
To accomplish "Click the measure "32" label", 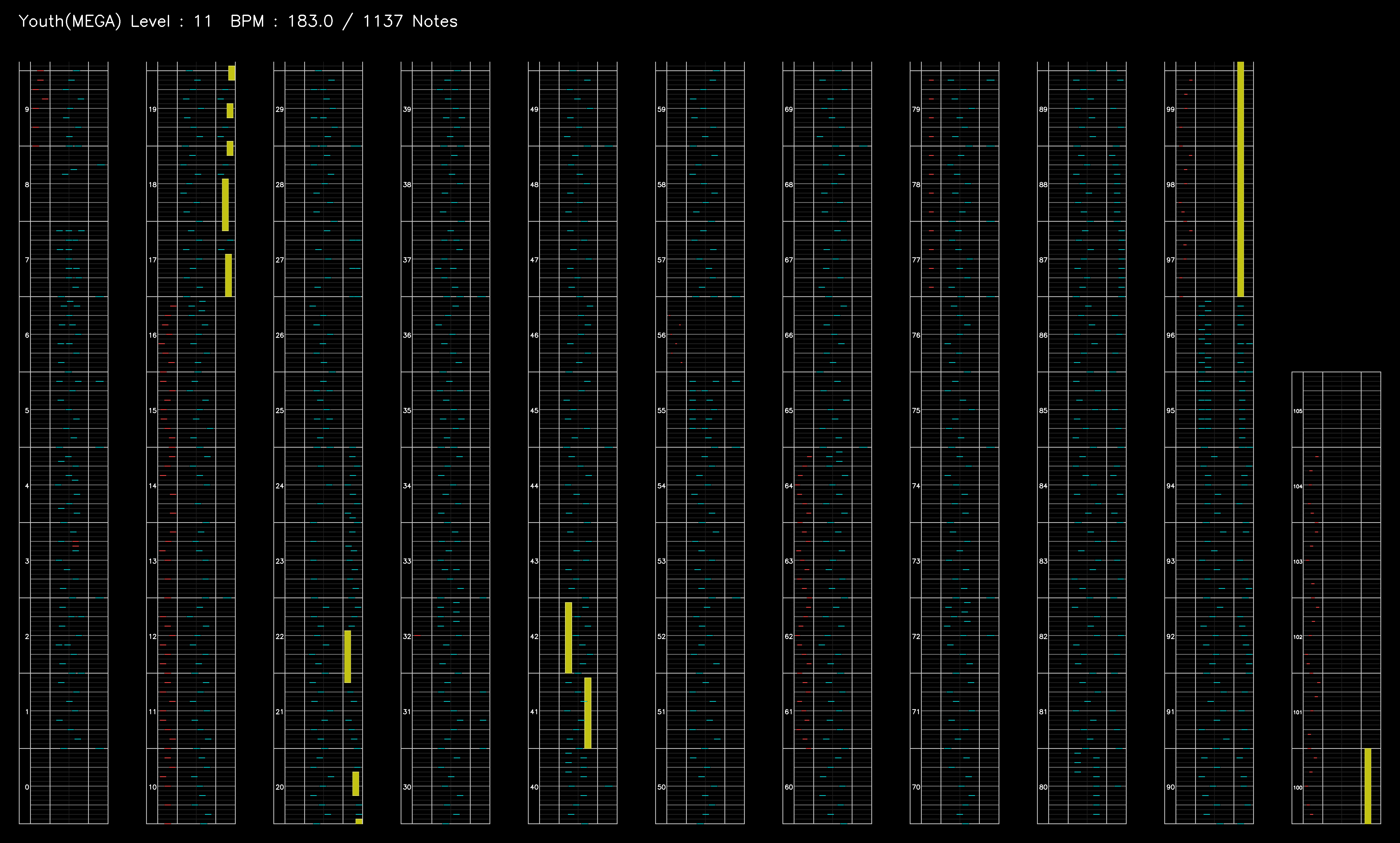I will pyautogui.click(x=407, y=636).
